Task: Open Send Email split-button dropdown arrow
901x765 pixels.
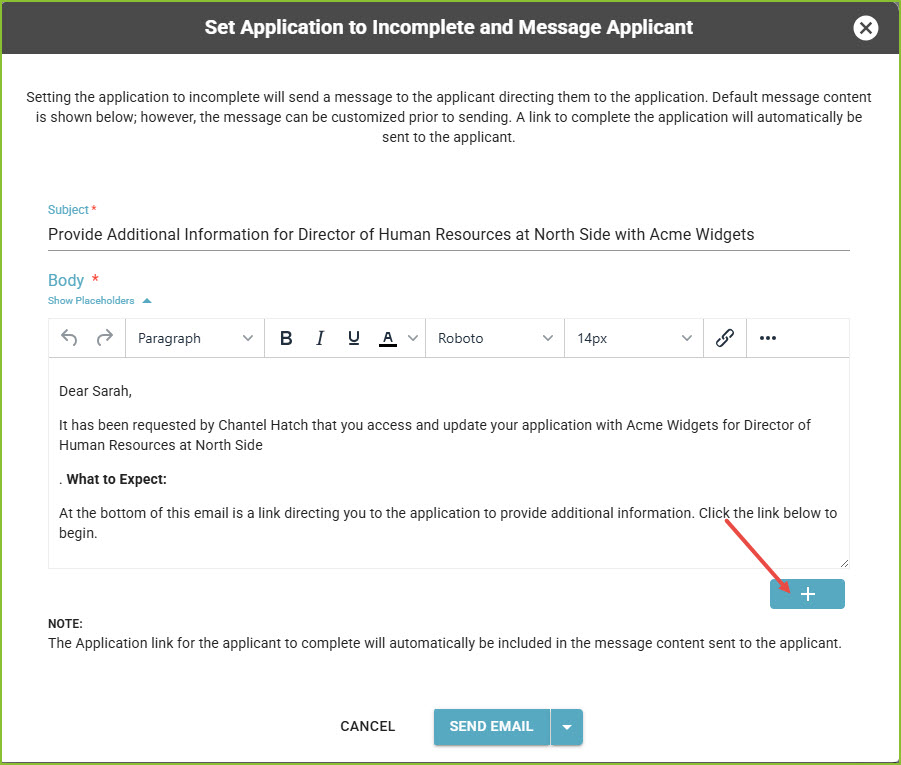Action: [567, 727]
